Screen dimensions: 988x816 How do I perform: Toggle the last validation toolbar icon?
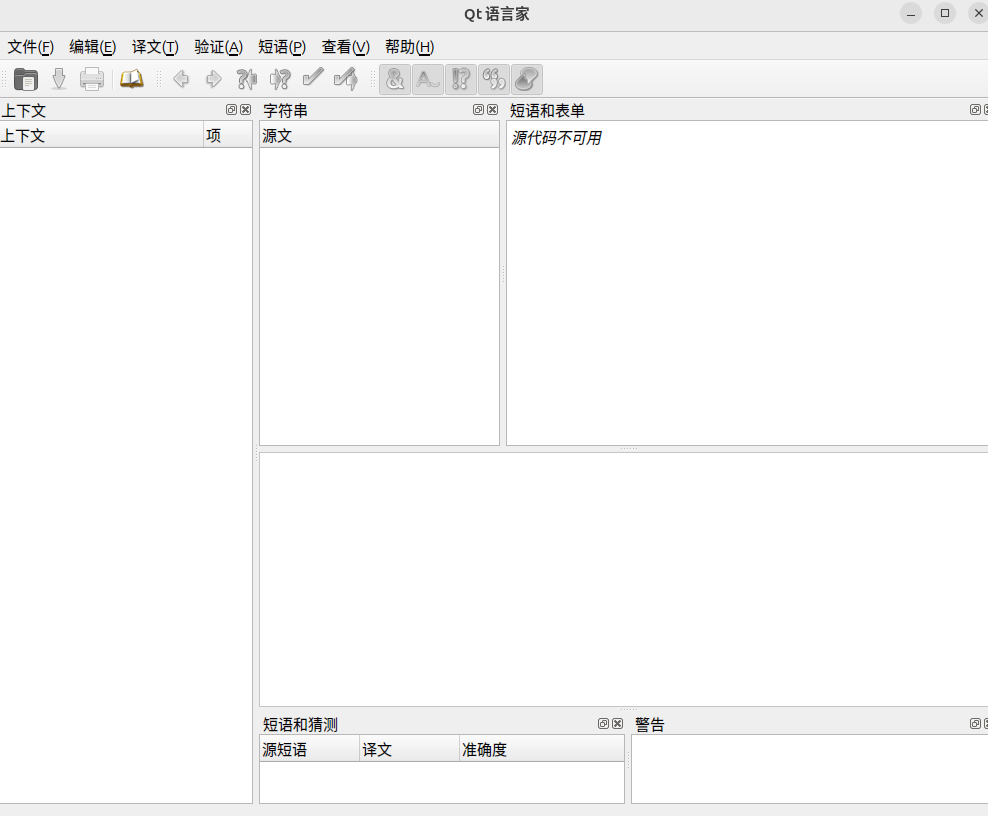pos(527,79)
